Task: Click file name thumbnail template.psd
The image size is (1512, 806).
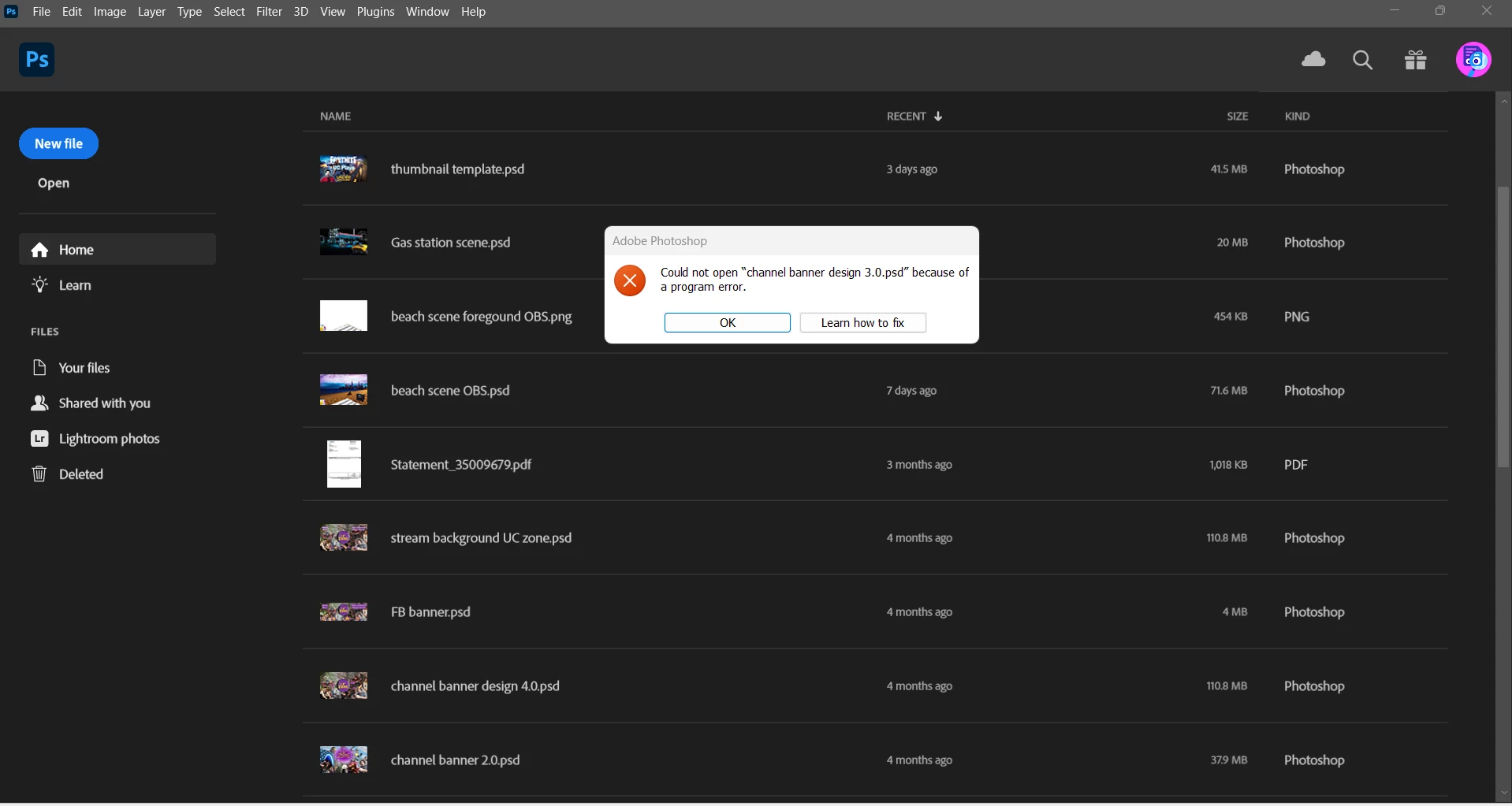Action: pyautogui.click(x=457, y=169)
